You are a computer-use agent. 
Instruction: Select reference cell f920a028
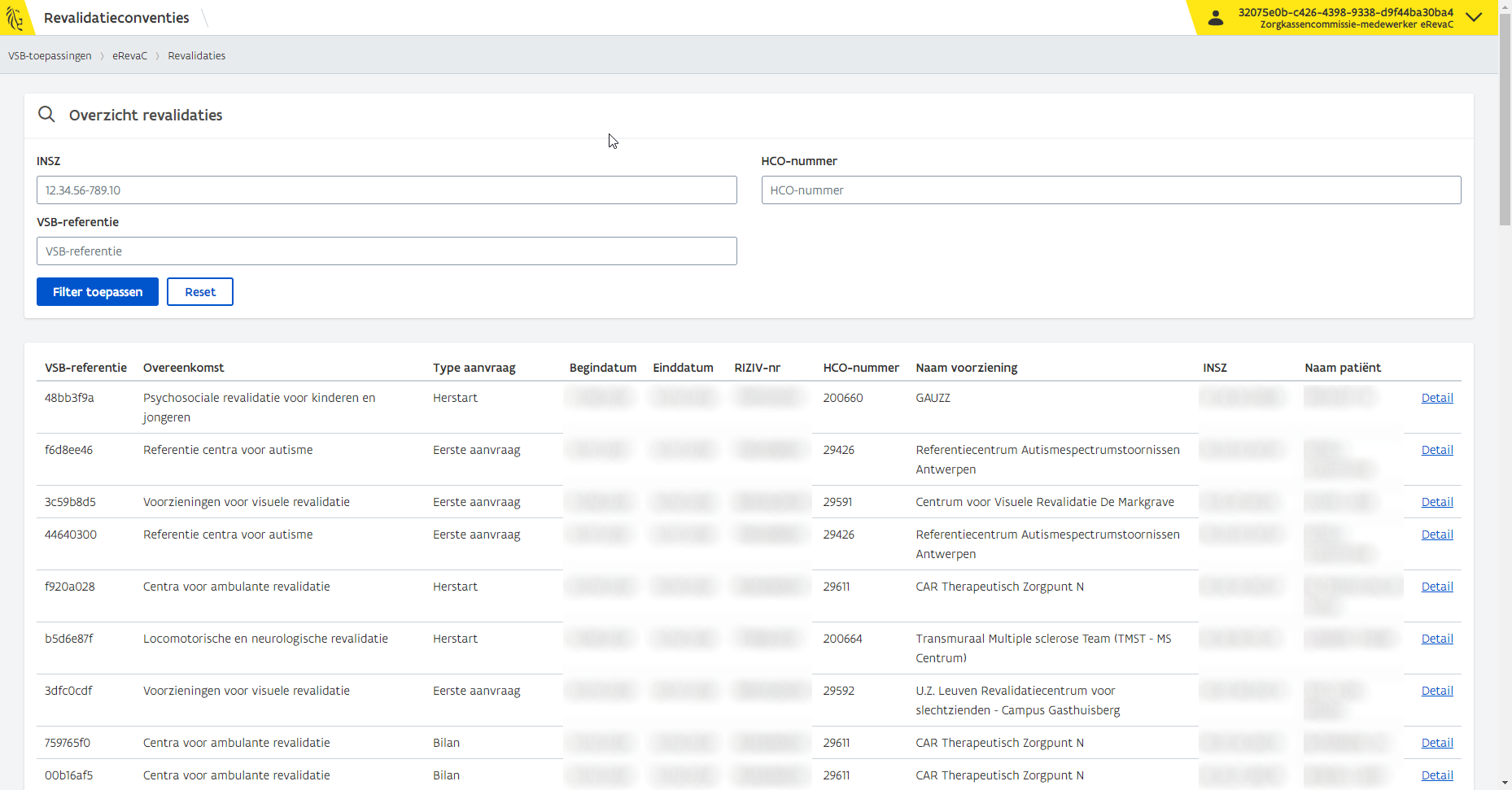coord(70,587)
